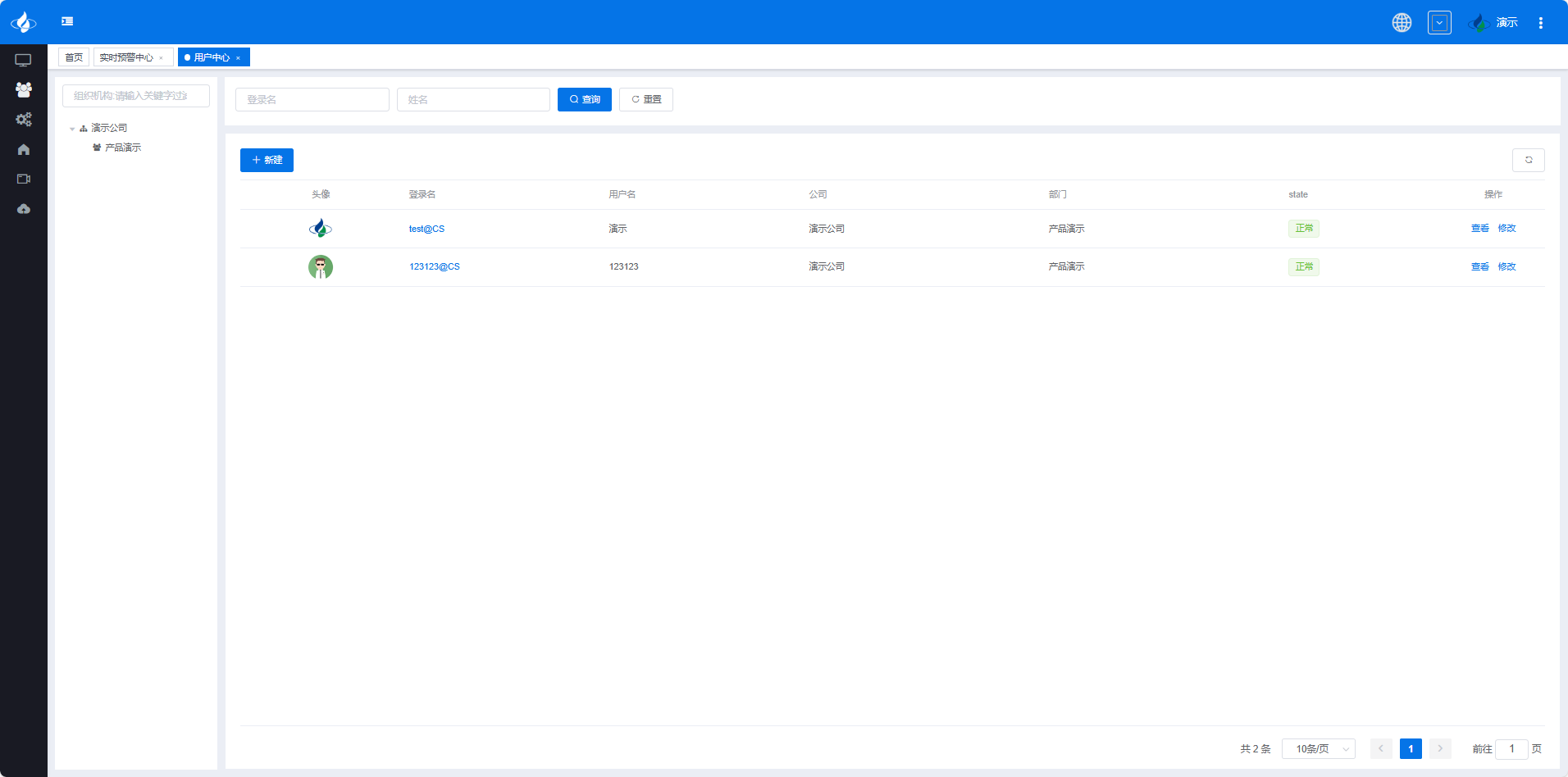Collapse the 演示公司 tree node
The height and width of the screenshot is (777, 1568).
click(72, 129)
